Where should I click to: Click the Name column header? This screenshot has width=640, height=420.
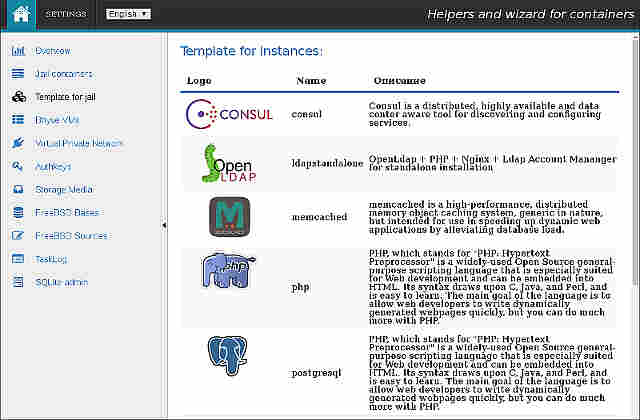click(x=311, y=80)
